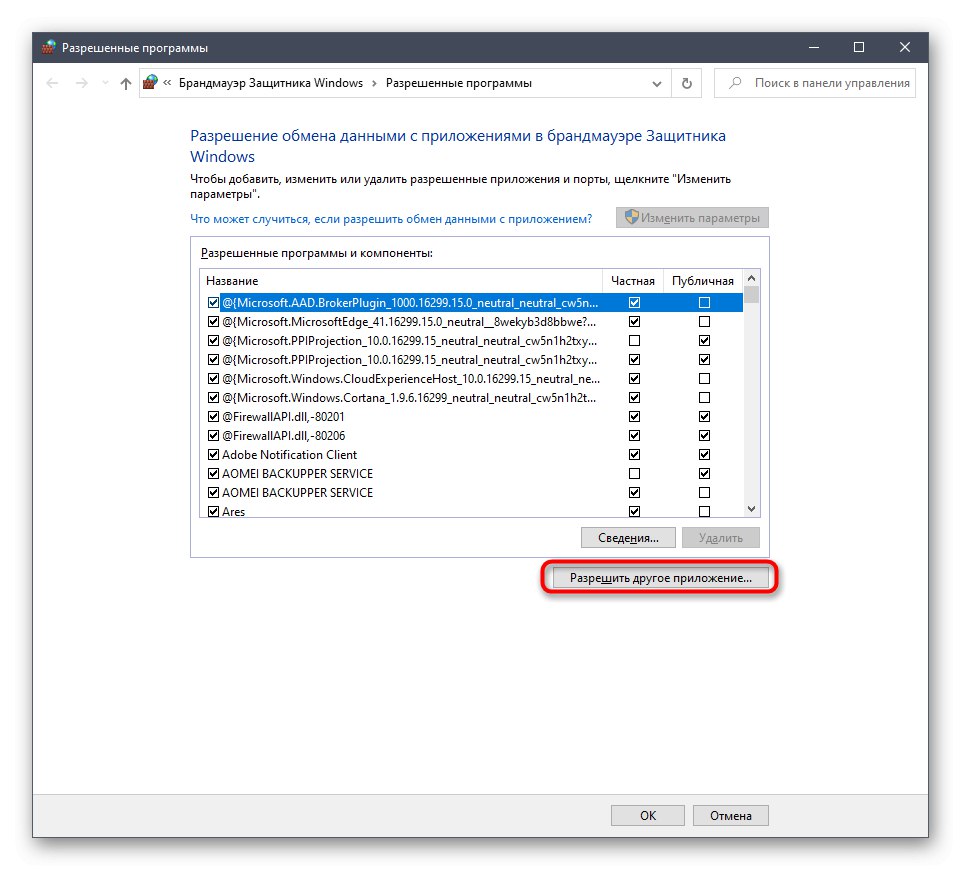This screenshot has height=870, width=961.
Task: Click the back navigation arrow
Action: pyautogui.click(x=52, y=83)
